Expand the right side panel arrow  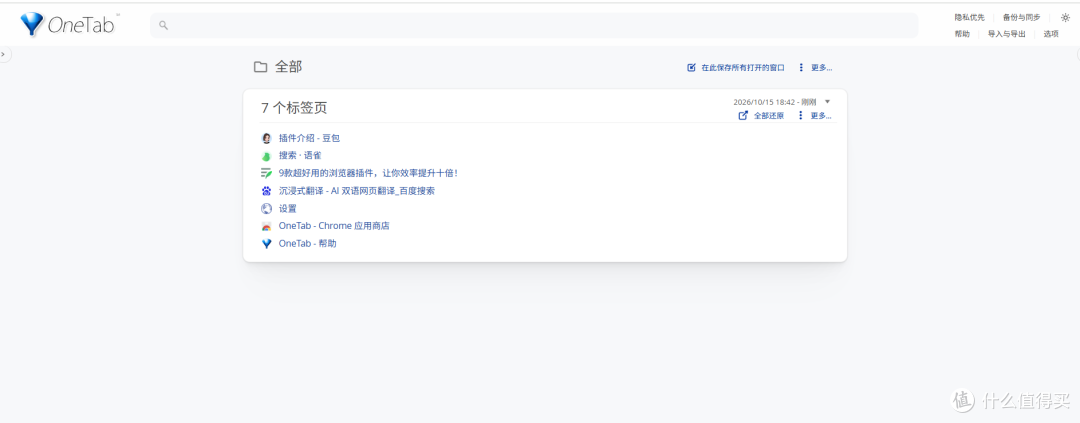tap(1077, 54)
